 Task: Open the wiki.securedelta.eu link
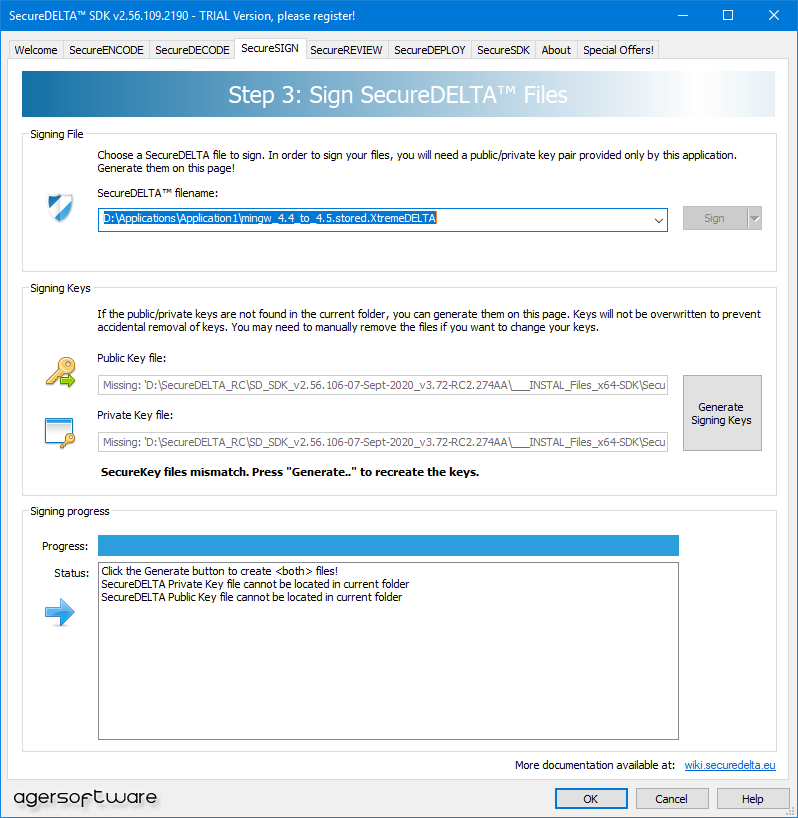click(x=730, y=765)
